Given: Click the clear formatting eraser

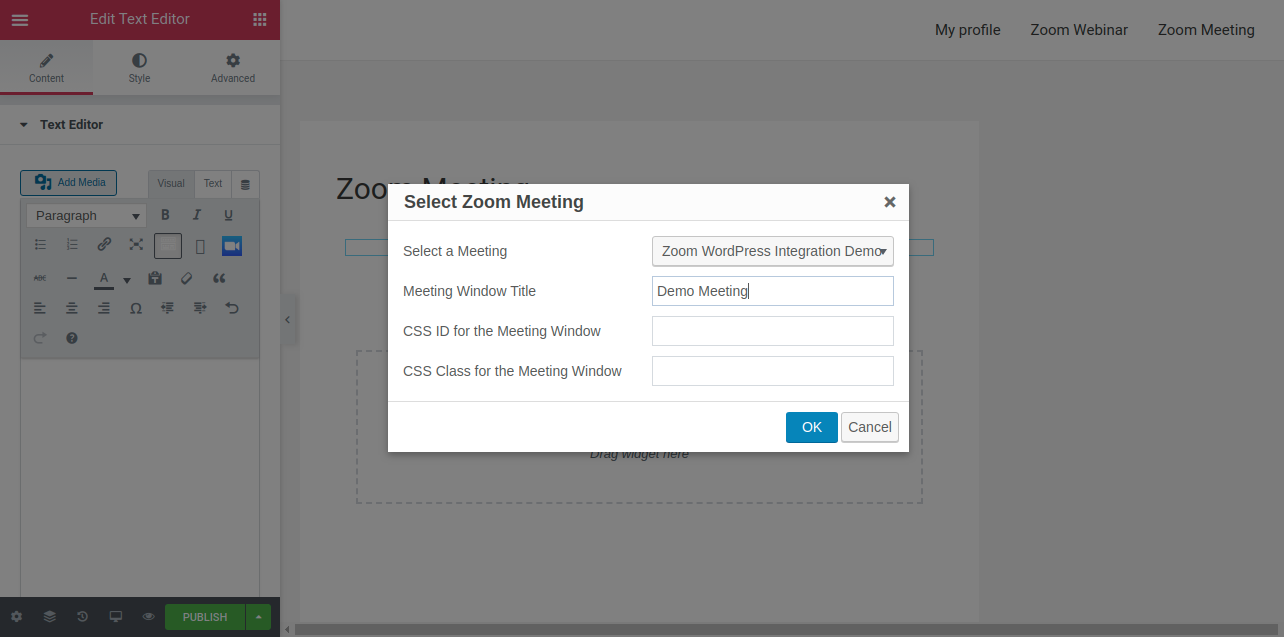Looking at the screenshot, I should (x=187, y=278).
